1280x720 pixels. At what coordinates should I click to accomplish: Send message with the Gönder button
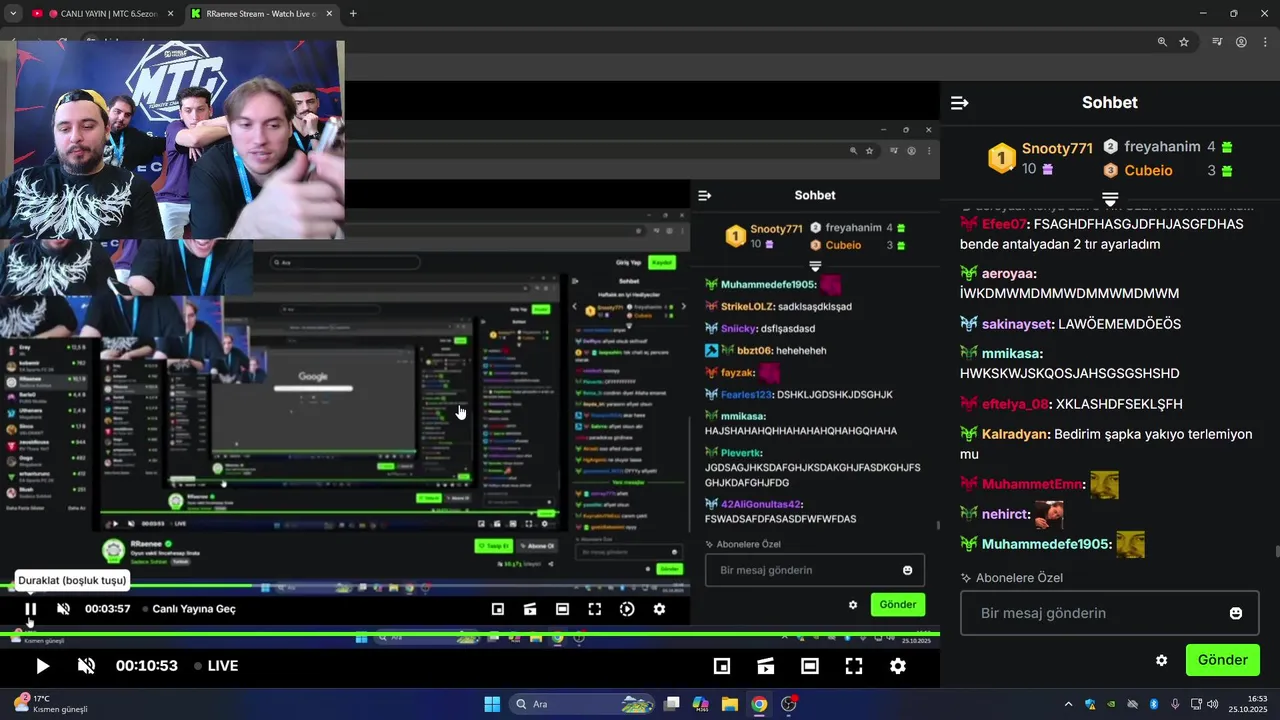1222,660
